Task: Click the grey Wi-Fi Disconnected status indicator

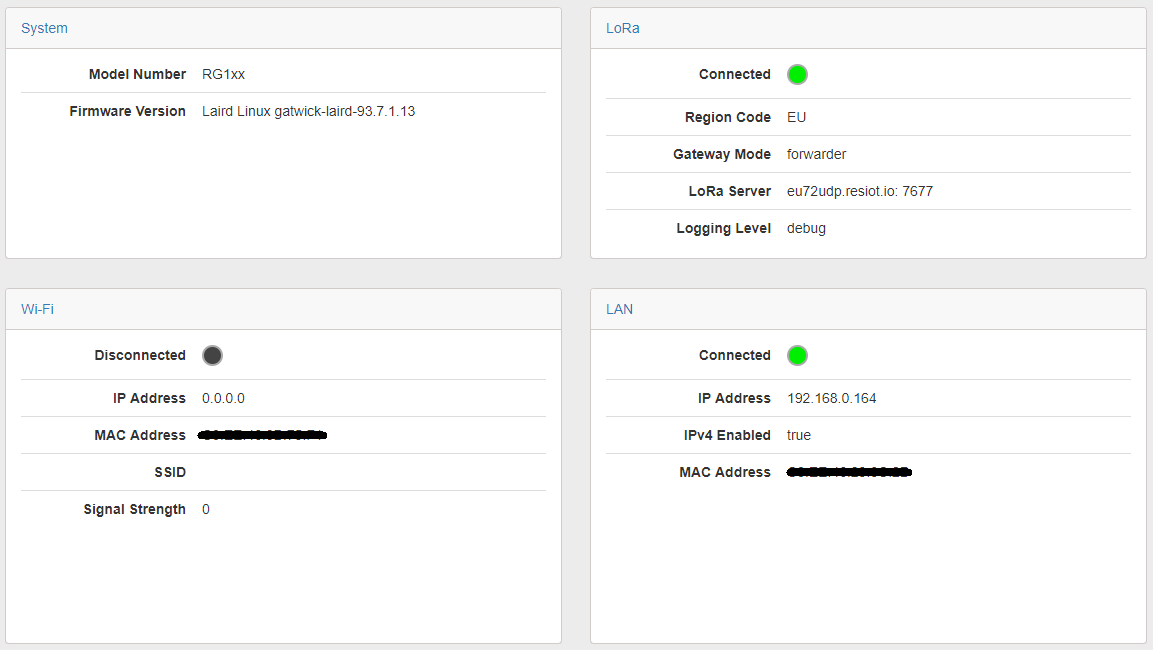Action: click(212, 355)
